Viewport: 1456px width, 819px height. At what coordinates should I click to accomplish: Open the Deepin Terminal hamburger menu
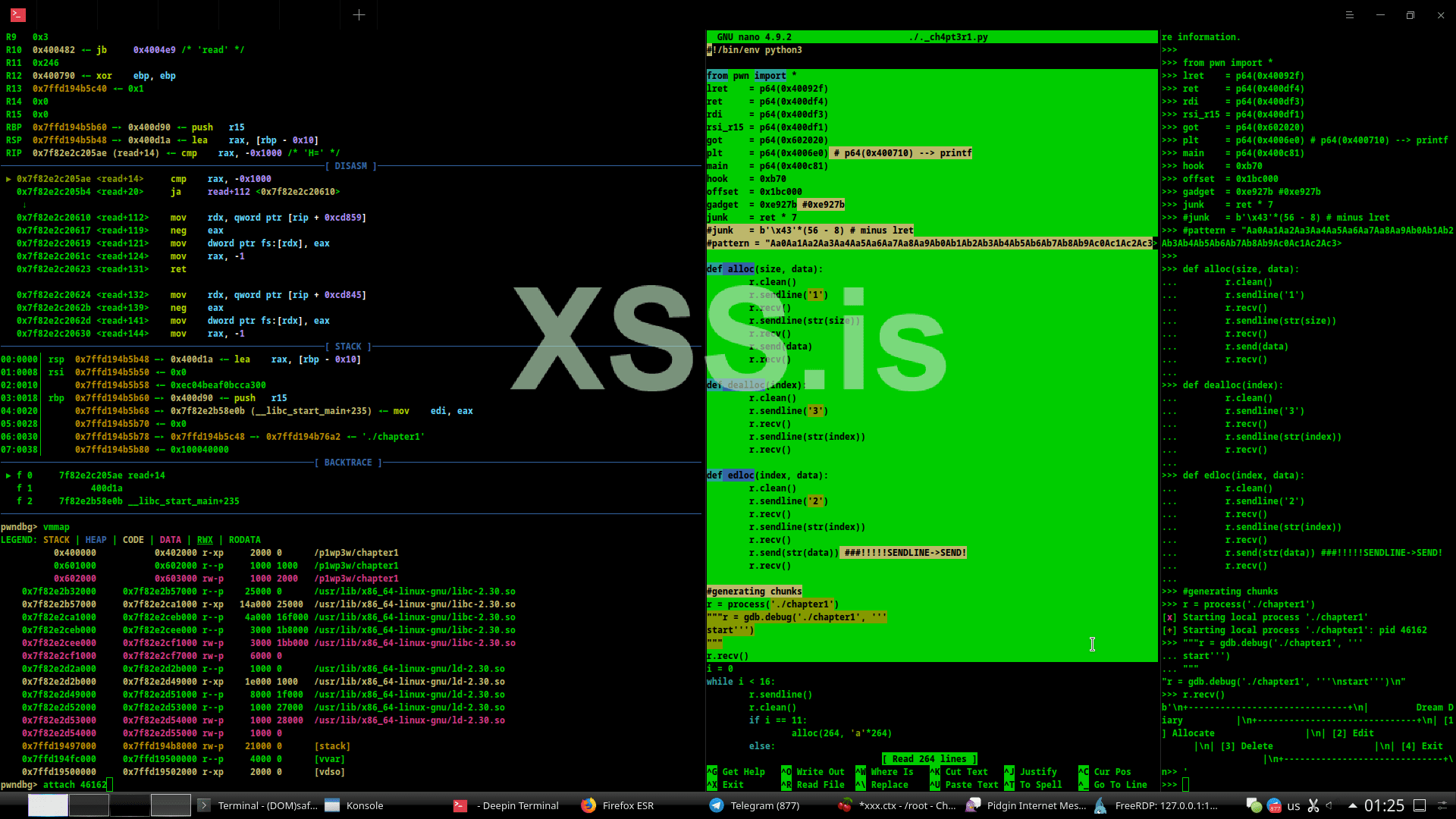[x=1349, y=14]
